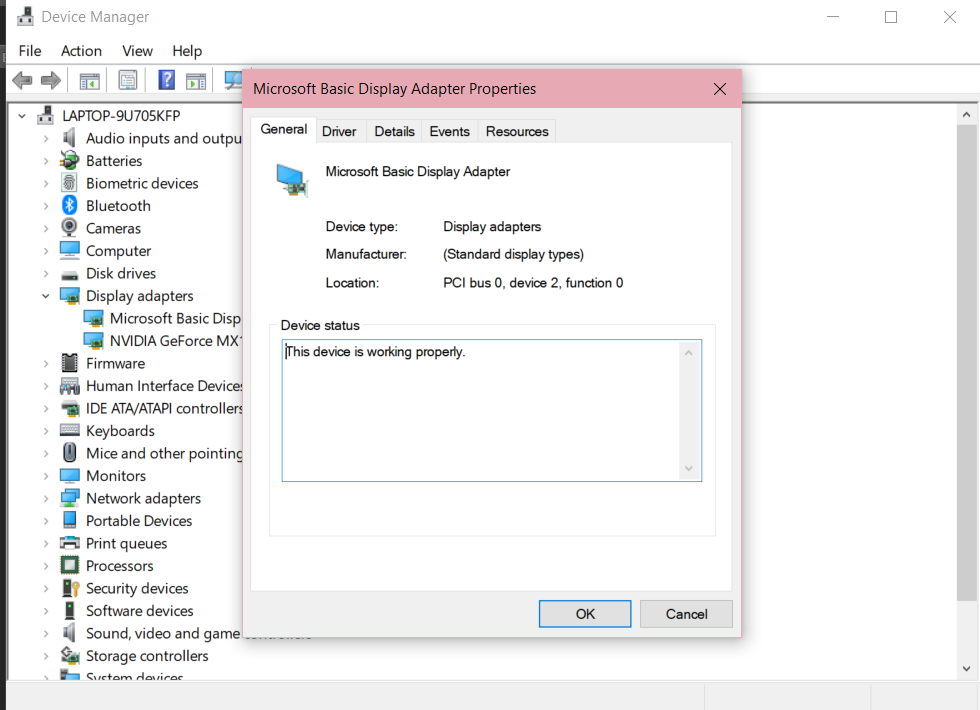This screenshot has height=710, width=980.
Task: Expand the Disk drives category arrow
Action: [x=46, y=273]
